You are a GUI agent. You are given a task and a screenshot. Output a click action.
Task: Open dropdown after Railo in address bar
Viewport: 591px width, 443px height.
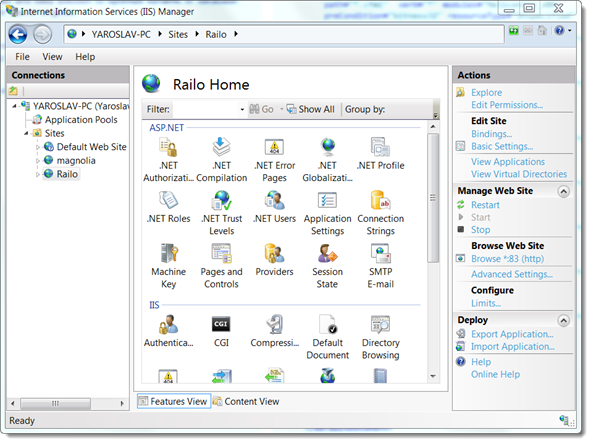[236, 34]
